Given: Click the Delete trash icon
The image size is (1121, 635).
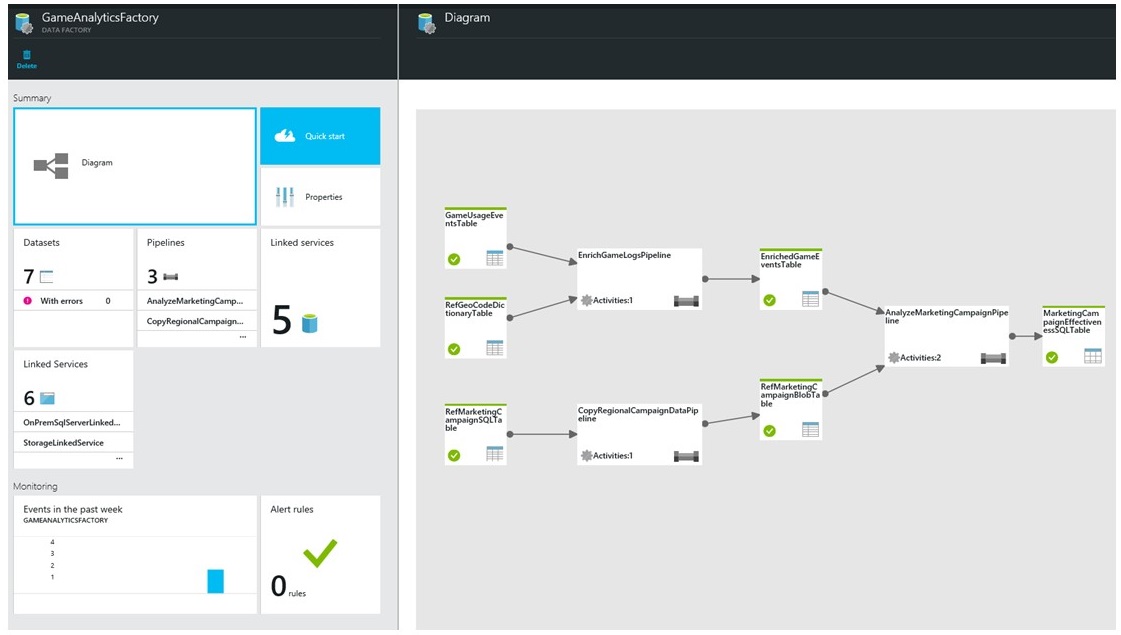Looking at the screenshot, I should click(26, 54).
